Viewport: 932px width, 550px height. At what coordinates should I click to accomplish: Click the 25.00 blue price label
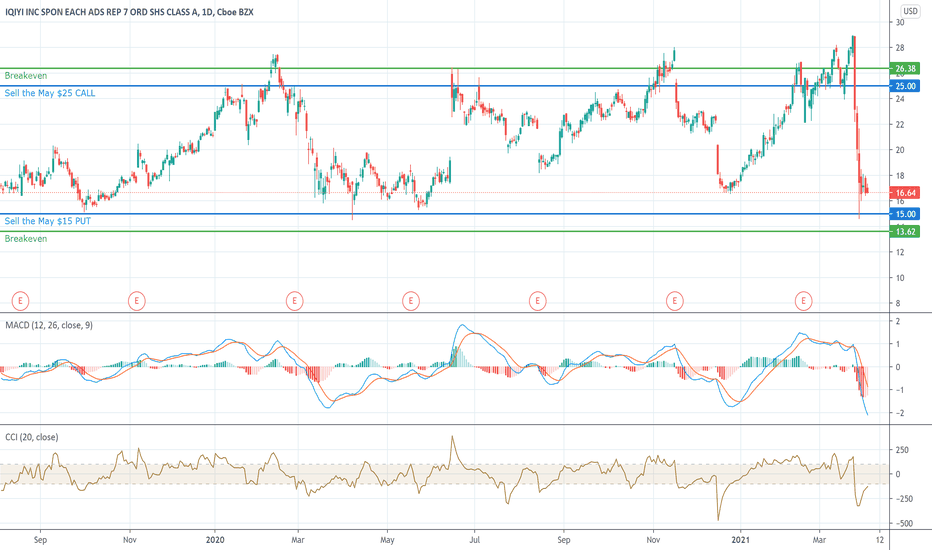[x=905, y=86]
